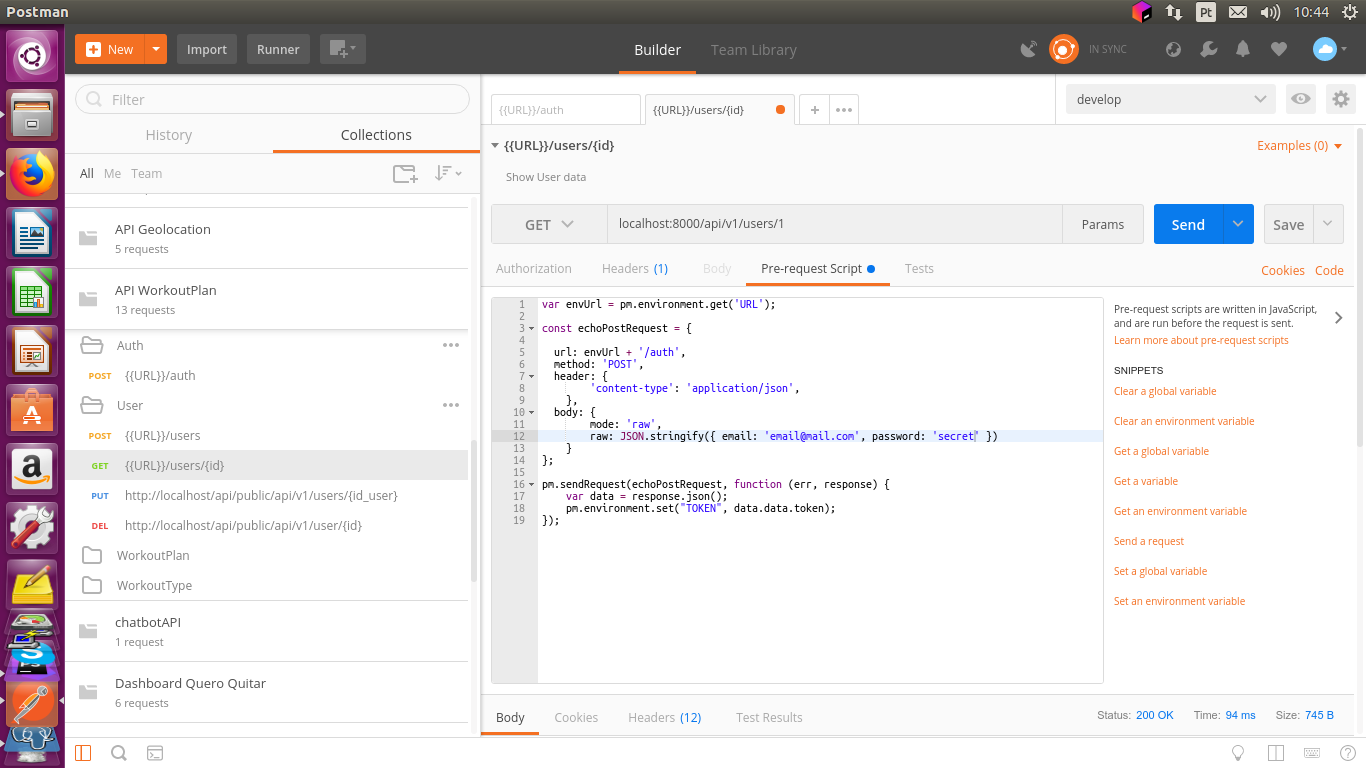1366x768 pixels.
Task: Open the Postman console icon
Action: (155, 753)
